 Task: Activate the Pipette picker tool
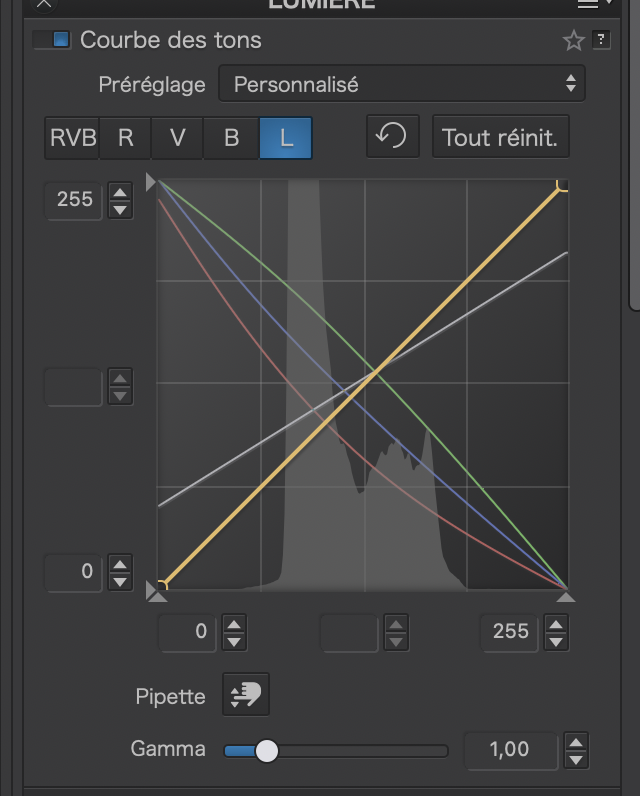pyautogui.click(x=245, y=695)
